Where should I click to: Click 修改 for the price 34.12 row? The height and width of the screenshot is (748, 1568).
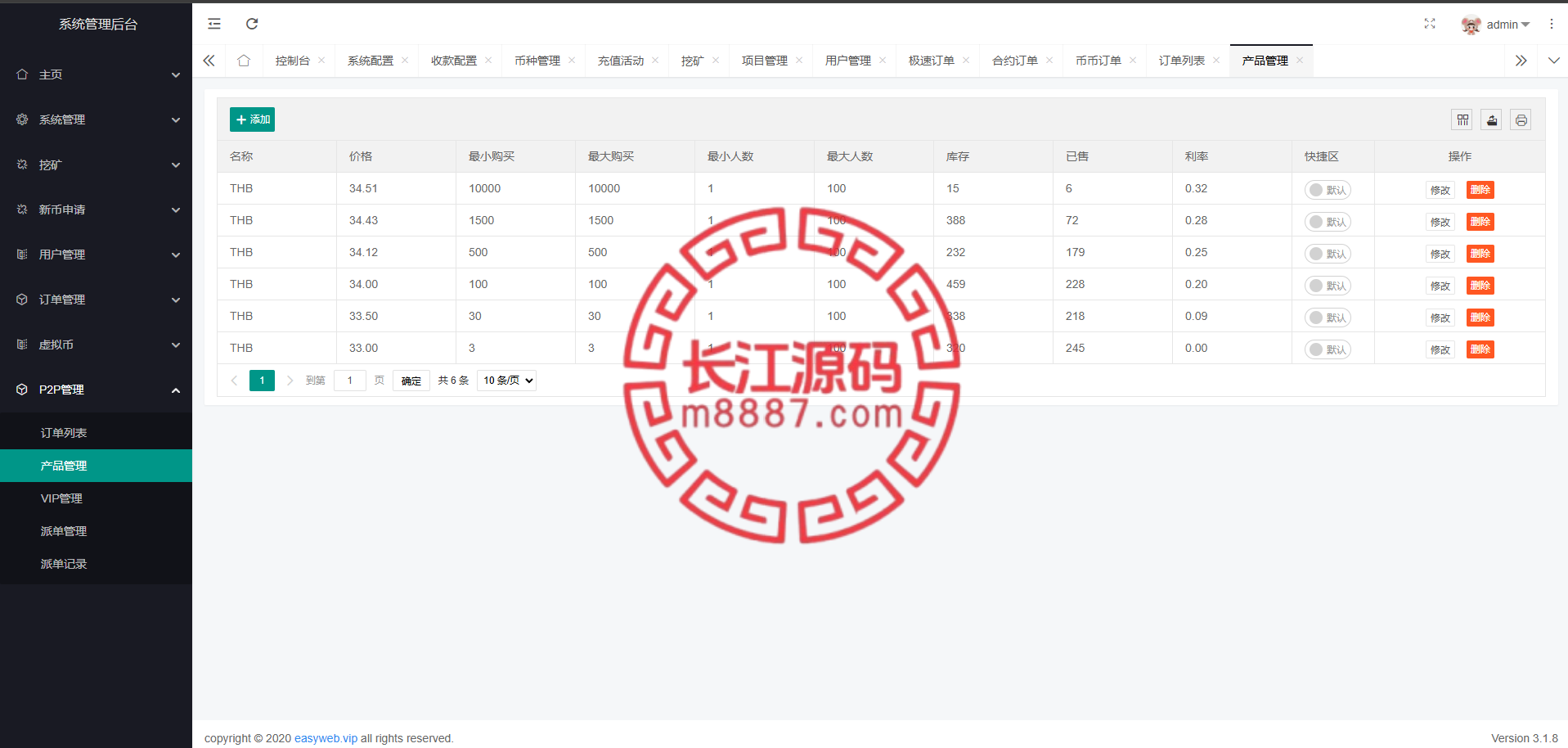click(x=1440, y=254)
